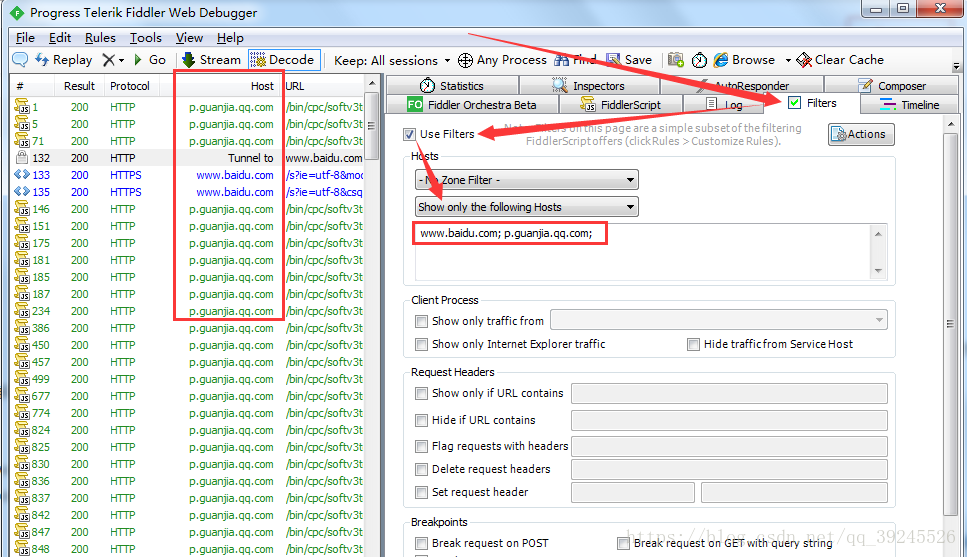Check Hide traffic from Service Host
This screenshot has width=967, height=557.
click(x=693, y=344)
